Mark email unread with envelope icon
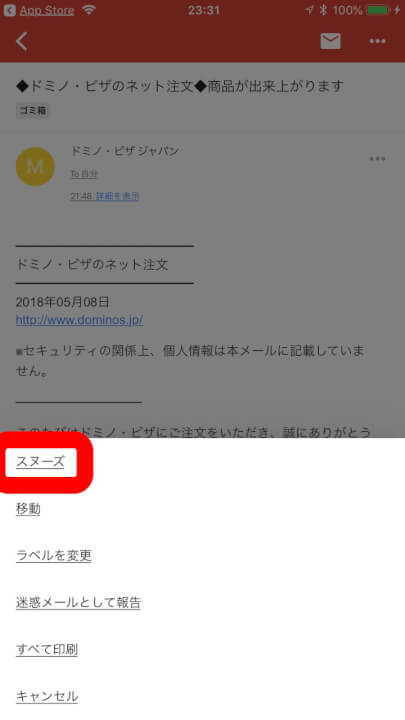The width and height of the screenshot is (405, 720). coord(331,41)
